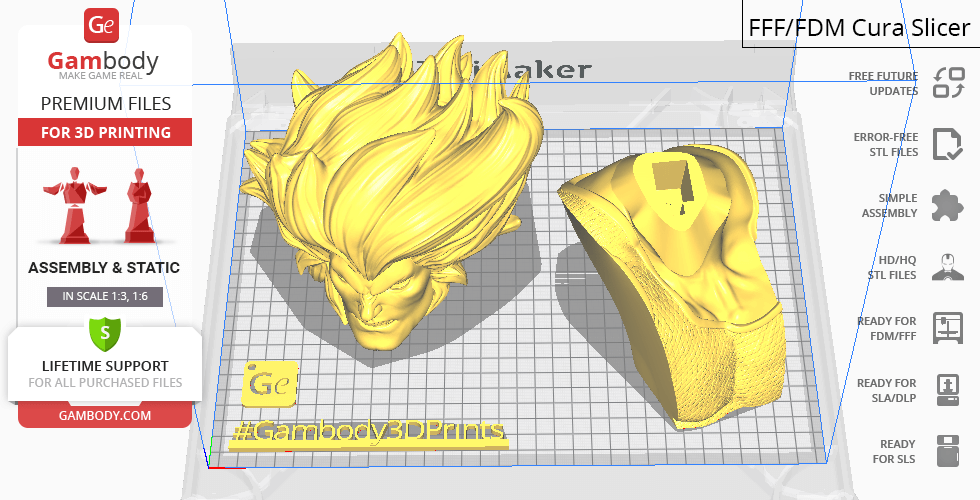The image size is (980, 500).
Task: Click the Free Future Updates arrows icon
Action: pos(947,83)
